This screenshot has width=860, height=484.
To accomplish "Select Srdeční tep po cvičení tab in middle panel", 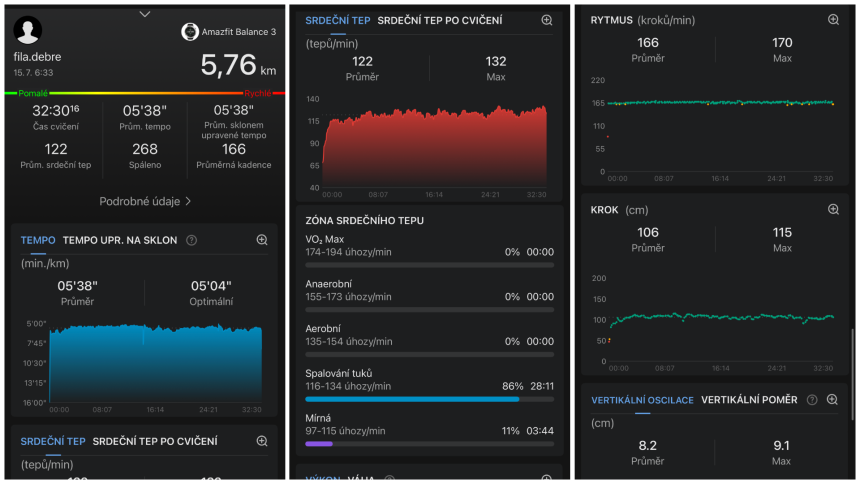I will point(440,20).
